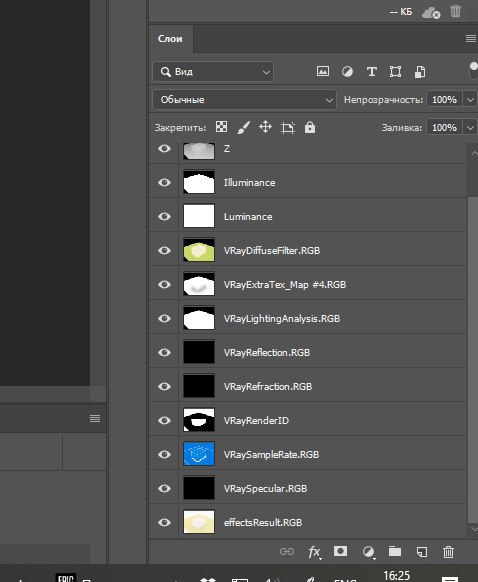Click the upper panel trash icon
The width and height of the screenshot is (478, 582).
click(455, 11)
